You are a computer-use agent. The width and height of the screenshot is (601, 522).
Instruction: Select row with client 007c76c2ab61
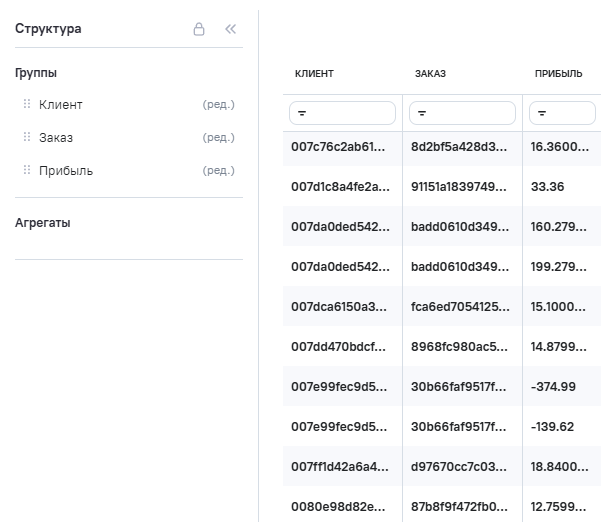tap(338, 146)
